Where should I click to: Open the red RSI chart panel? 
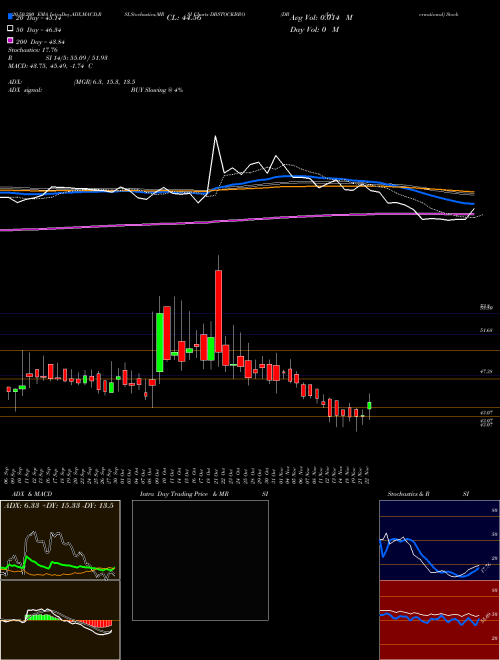tap(439, 620)
